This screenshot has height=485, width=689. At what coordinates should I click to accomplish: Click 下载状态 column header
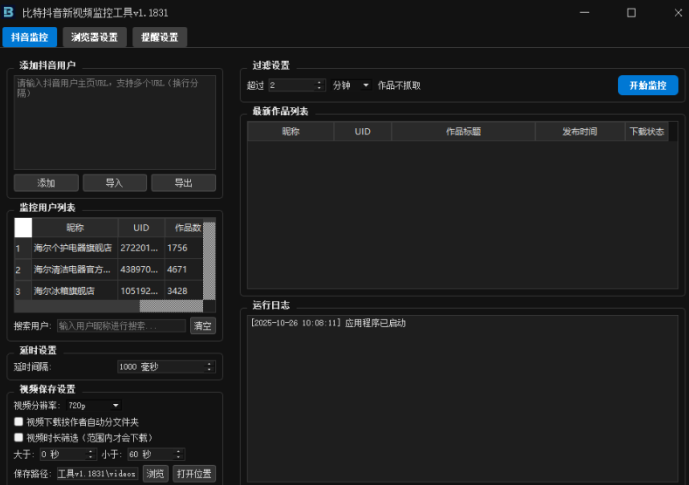click(x=646, y=131)
